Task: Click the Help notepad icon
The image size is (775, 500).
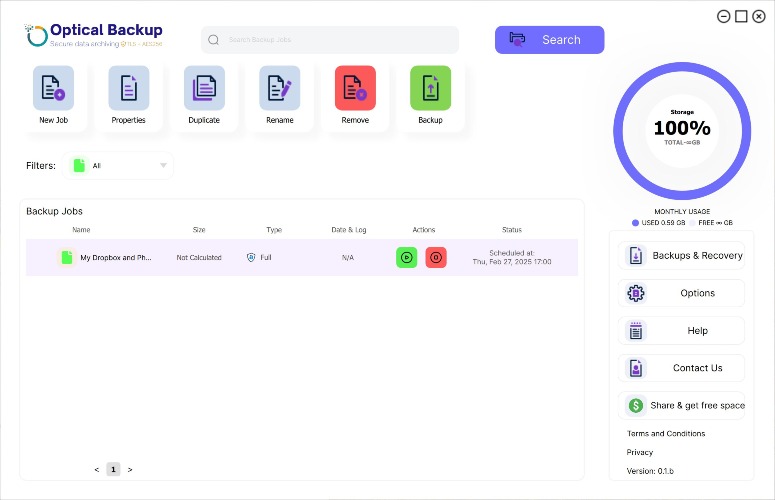Action: click(x=636, y=331)
